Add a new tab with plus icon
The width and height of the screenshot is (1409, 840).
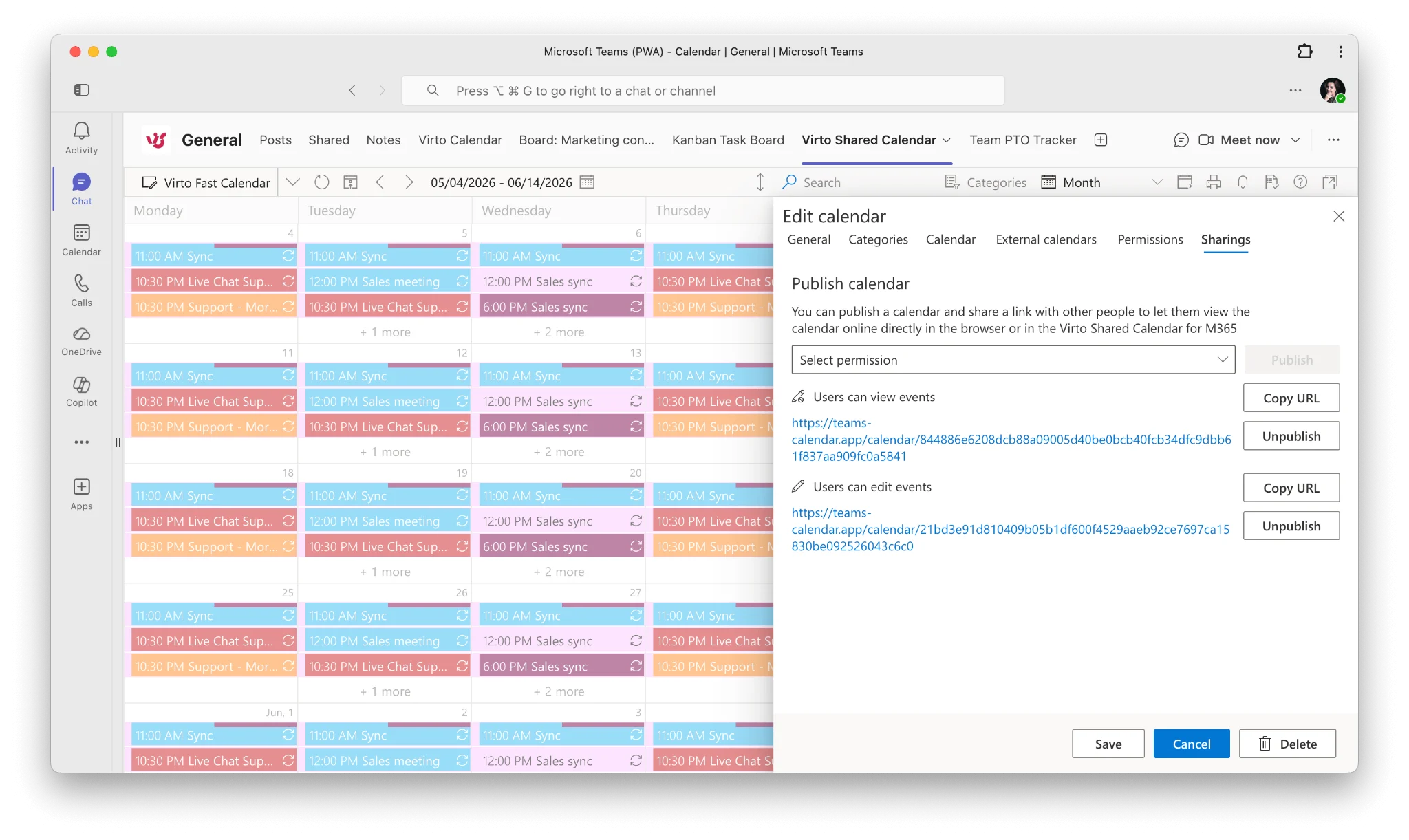[x=1100, y=140]
